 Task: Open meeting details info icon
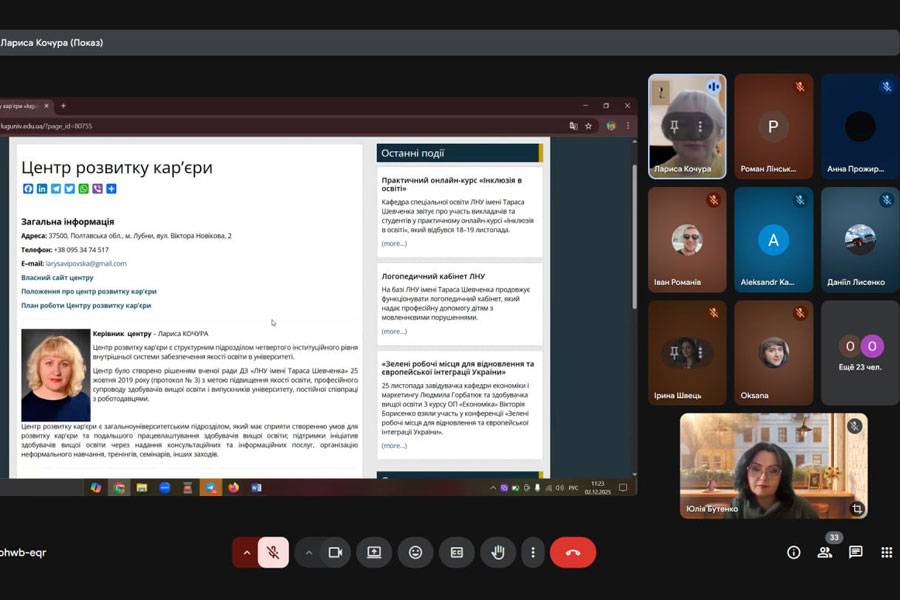tap(793, 552)
